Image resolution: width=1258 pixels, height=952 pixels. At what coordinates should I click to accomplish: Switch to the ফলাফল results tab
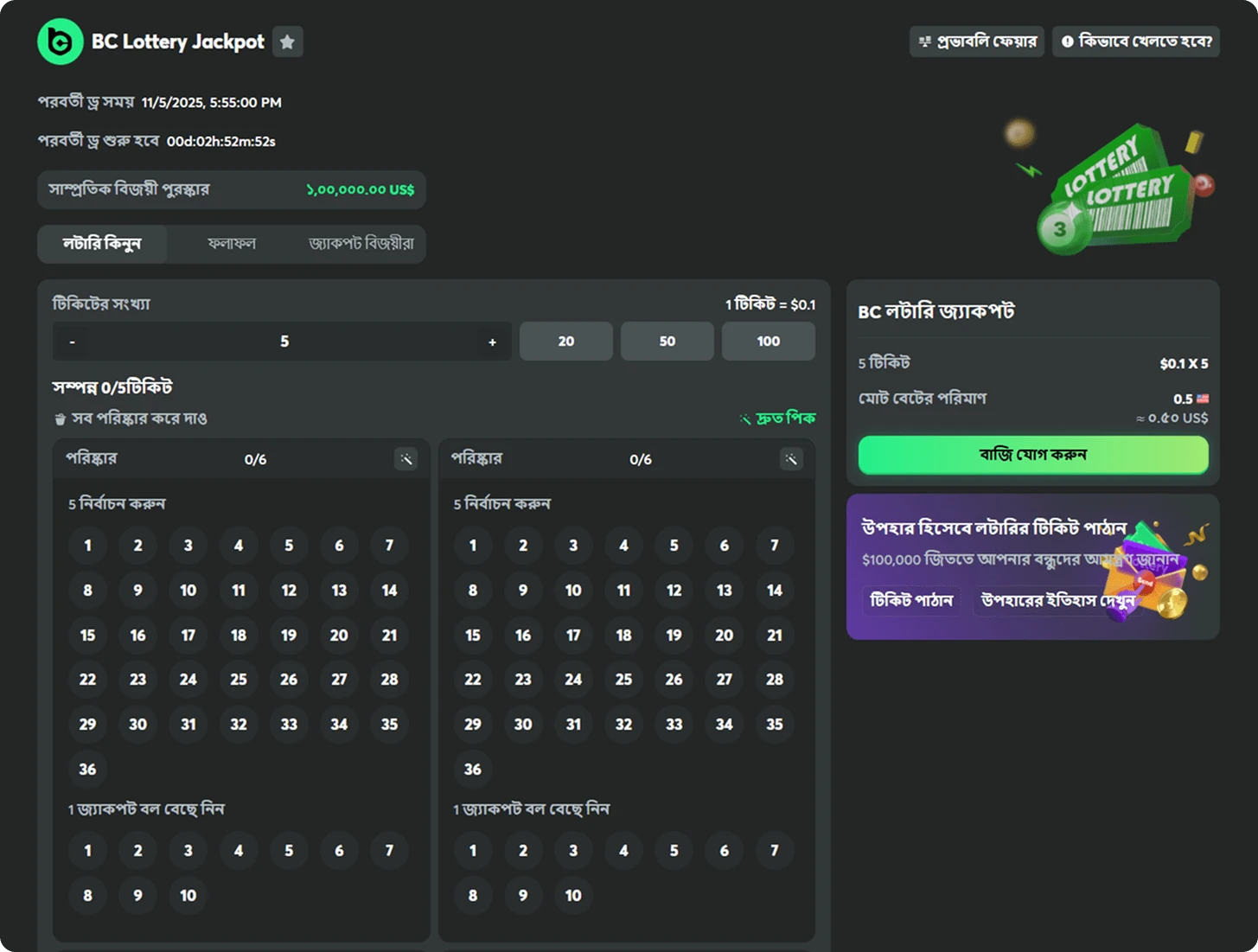click(x=232, y=244)
